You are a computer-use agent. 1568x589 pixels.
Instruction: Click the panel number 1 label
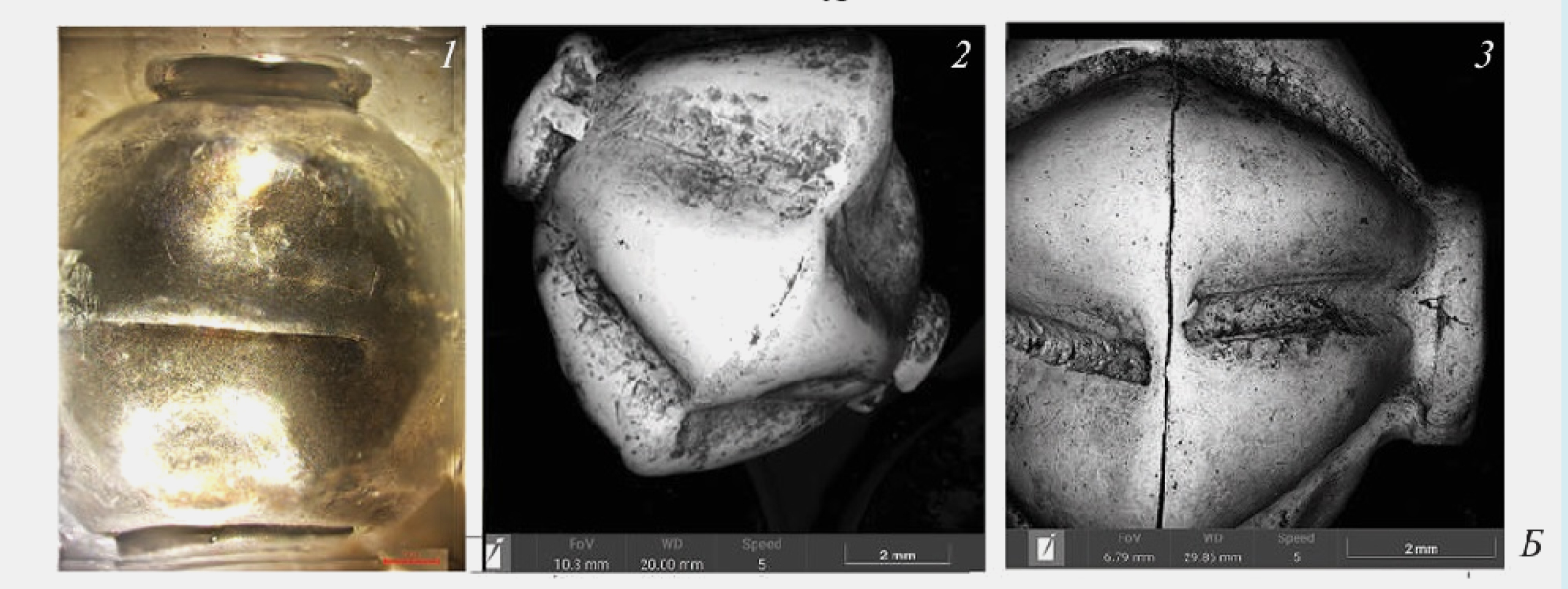(x=448, y=56)
